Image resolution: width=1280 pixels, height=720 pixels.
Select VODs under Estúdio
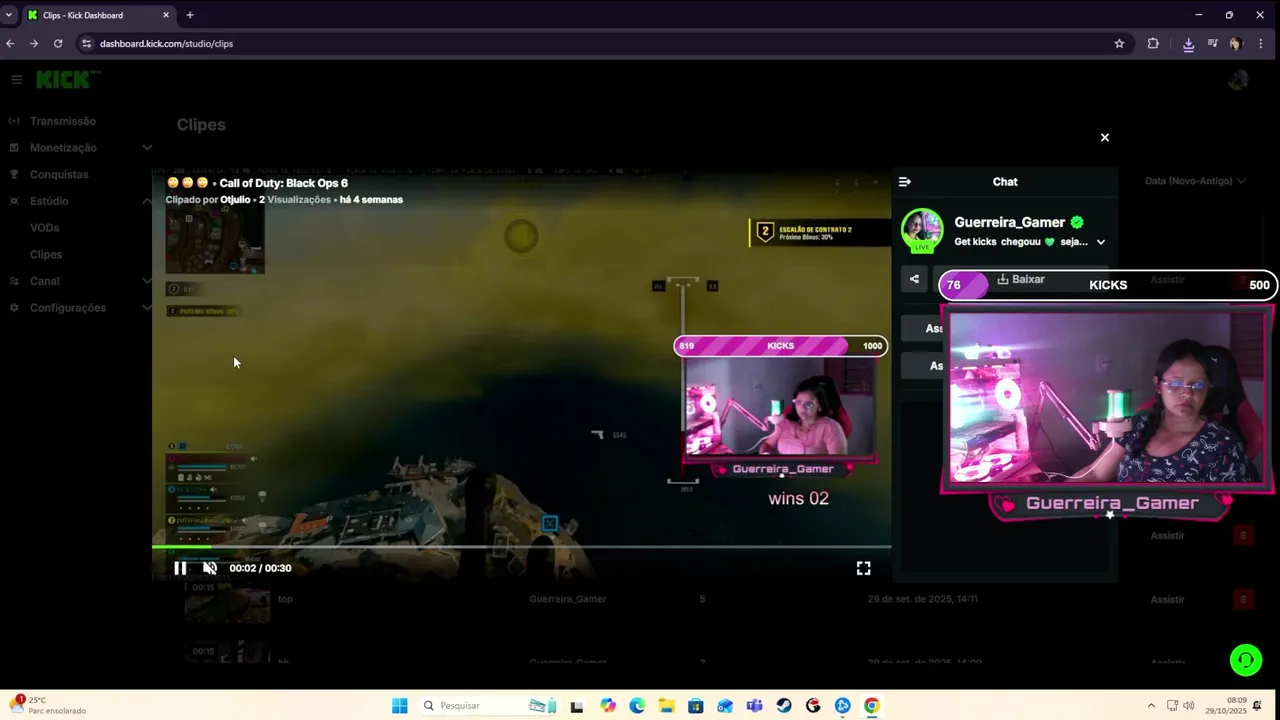(45, 228)
